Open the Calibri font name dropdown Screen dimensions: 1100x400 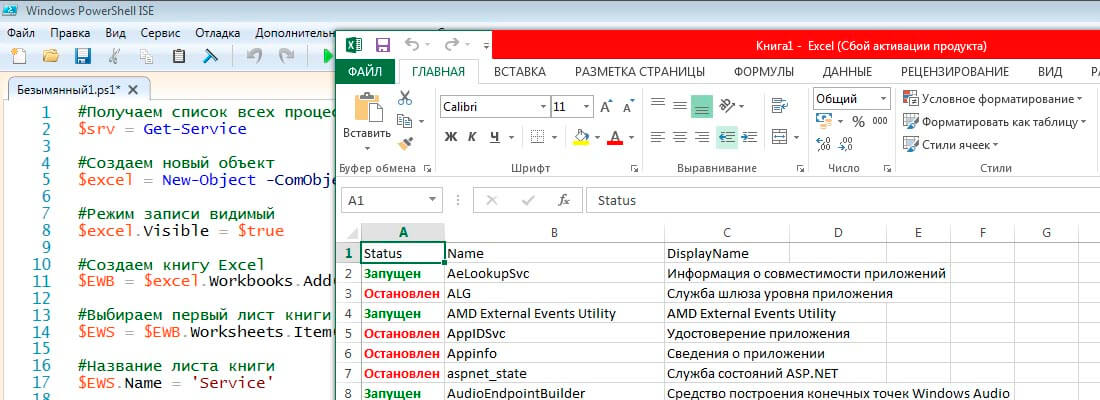click(x=543, y=107)
